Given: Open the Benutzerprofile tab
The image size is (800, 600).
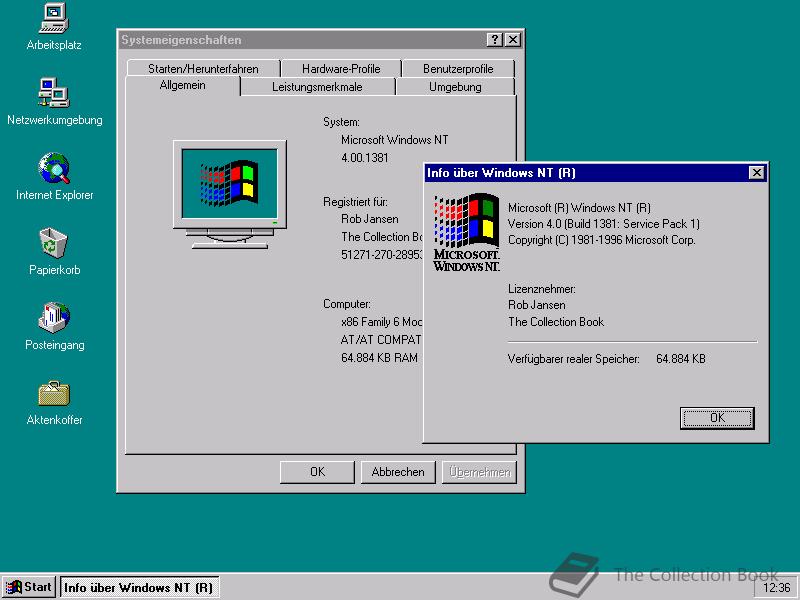Looking at the screenshot, I should 458,68.
